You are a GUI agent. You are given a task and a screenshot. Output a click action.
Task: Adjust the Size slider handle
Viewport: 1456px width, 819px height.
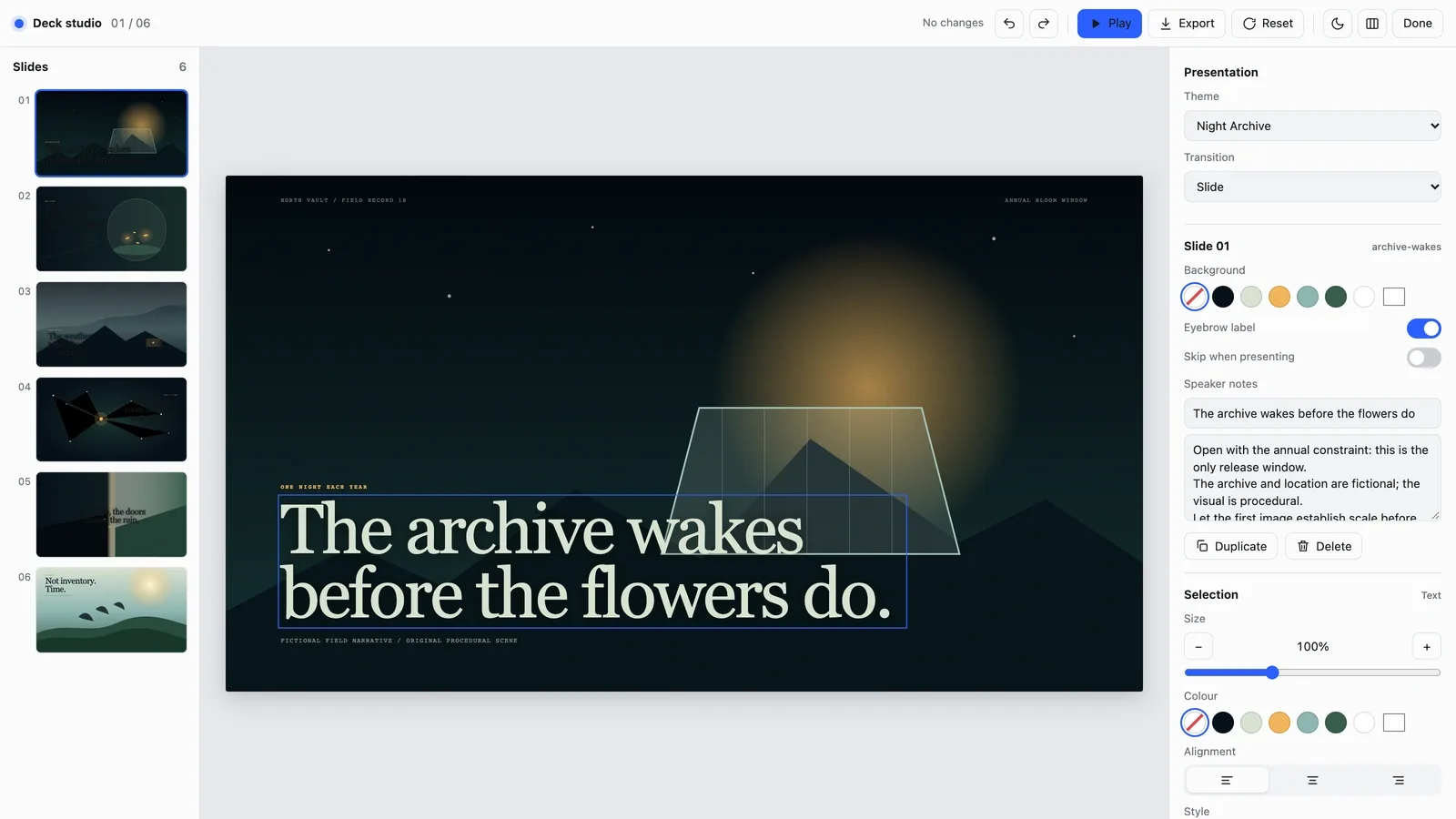point(1272,672)
